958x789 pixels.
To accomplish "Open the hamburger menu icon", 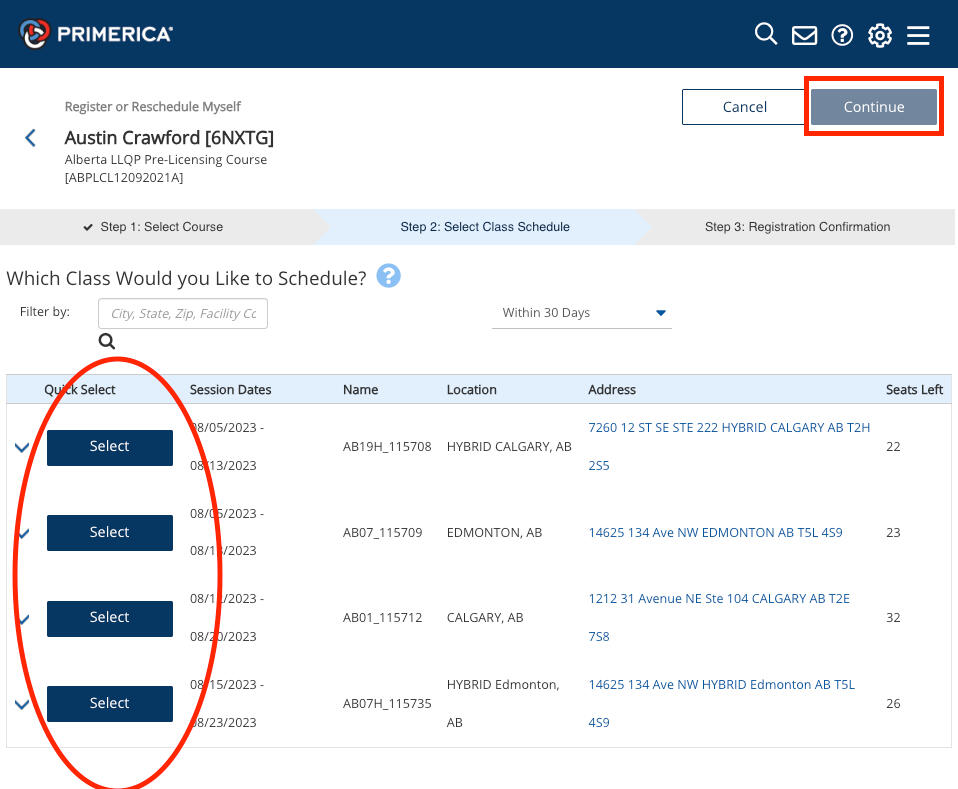I will pyautogui.click(x=918, y=36).
